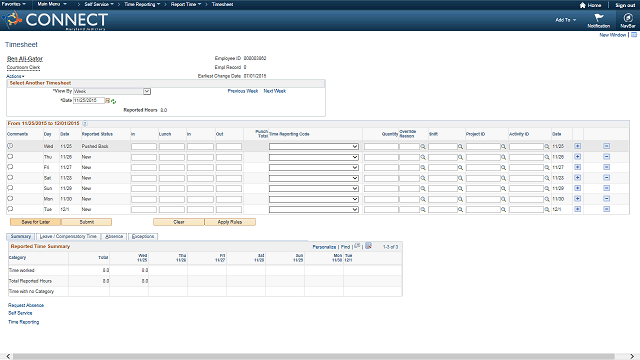Switch to the Summary tab
Image resolution: width=640 pixels, height=360 pixels.
click(x=21, y=236)
